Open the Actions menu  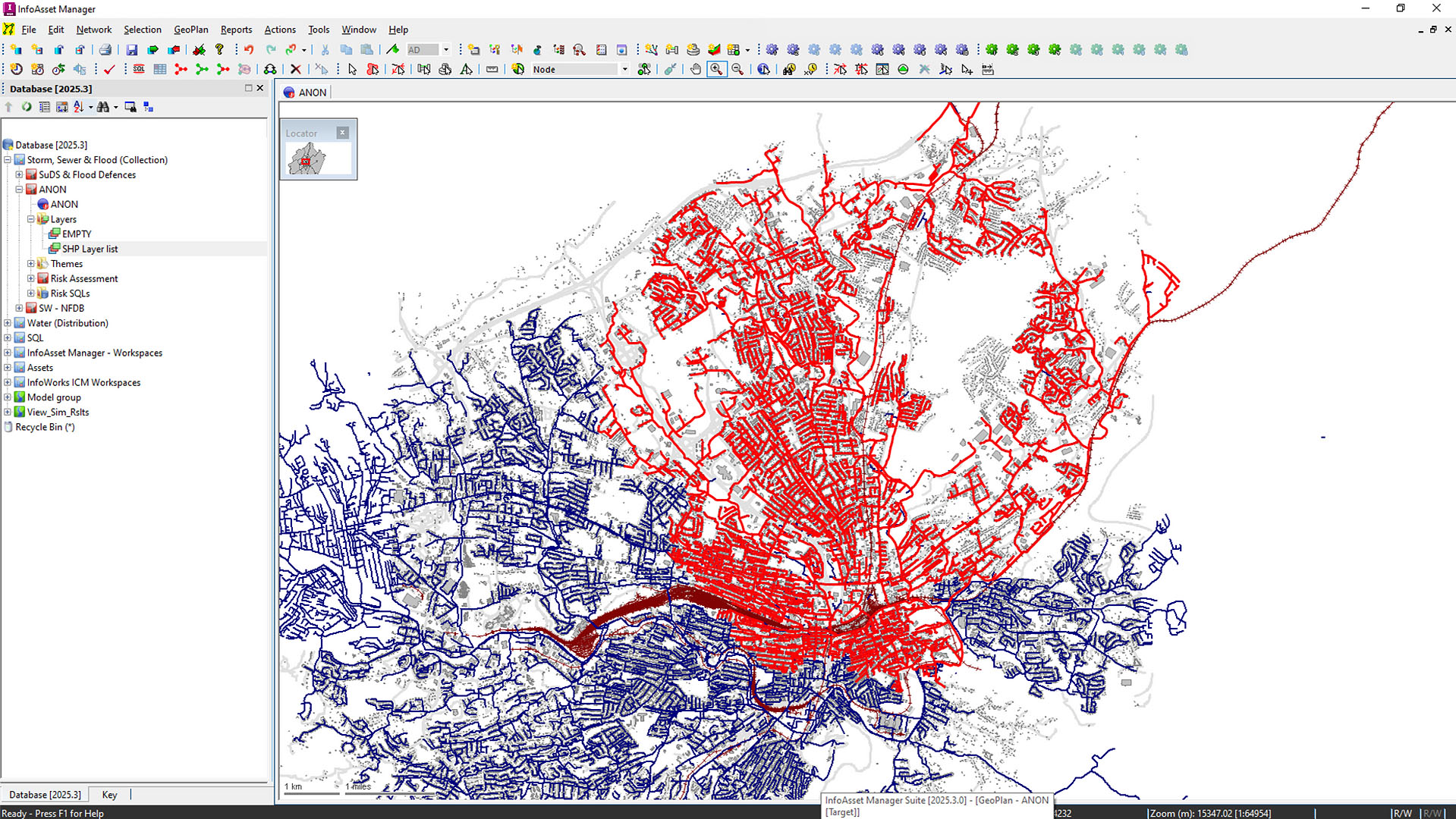[280, 30]
